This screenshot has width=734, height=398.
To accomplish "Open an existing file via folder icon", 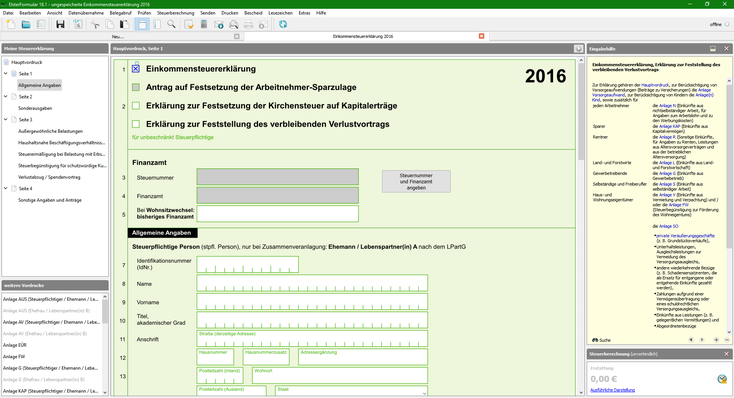I will coord(26,24).
